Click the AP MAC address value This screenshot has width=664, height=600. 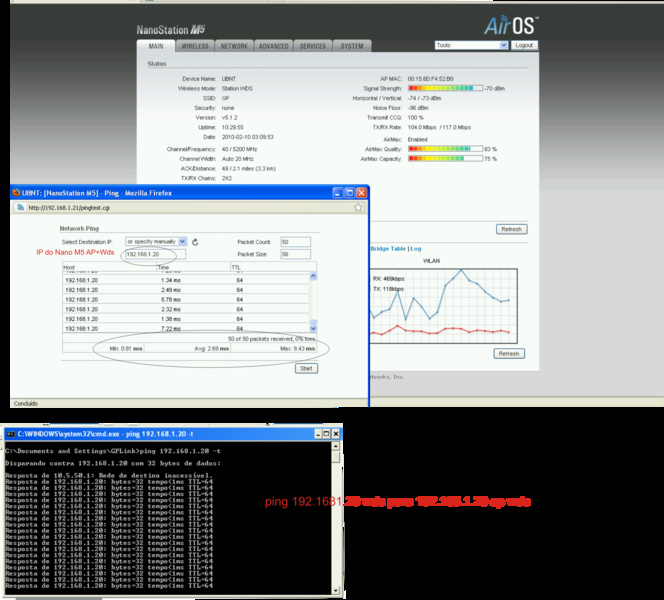click(430, 79)
